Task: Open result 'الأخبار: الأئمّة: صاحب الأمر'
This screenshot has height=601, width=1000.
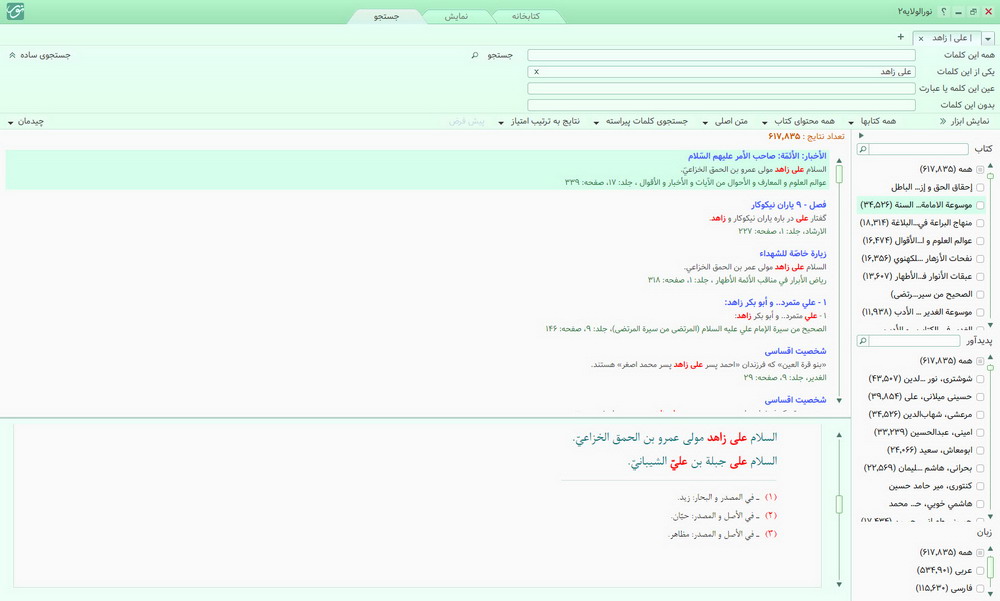Action: (x=757, y=156)
